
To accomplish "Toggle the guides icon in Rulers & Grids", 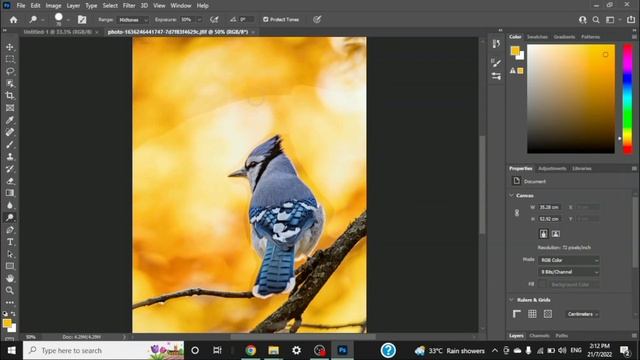I will tap(548, 314).
